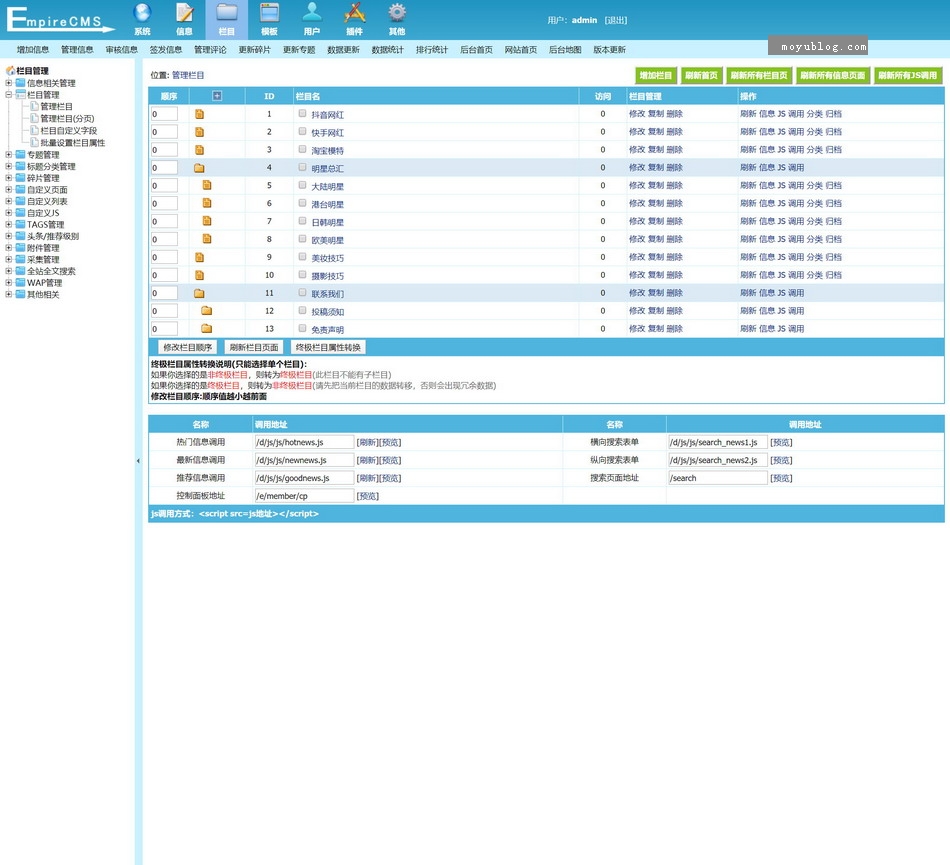This screenshot has width=950, height=865.
Task: Check the 明星总汇 row checkbox
Action: 302,167
